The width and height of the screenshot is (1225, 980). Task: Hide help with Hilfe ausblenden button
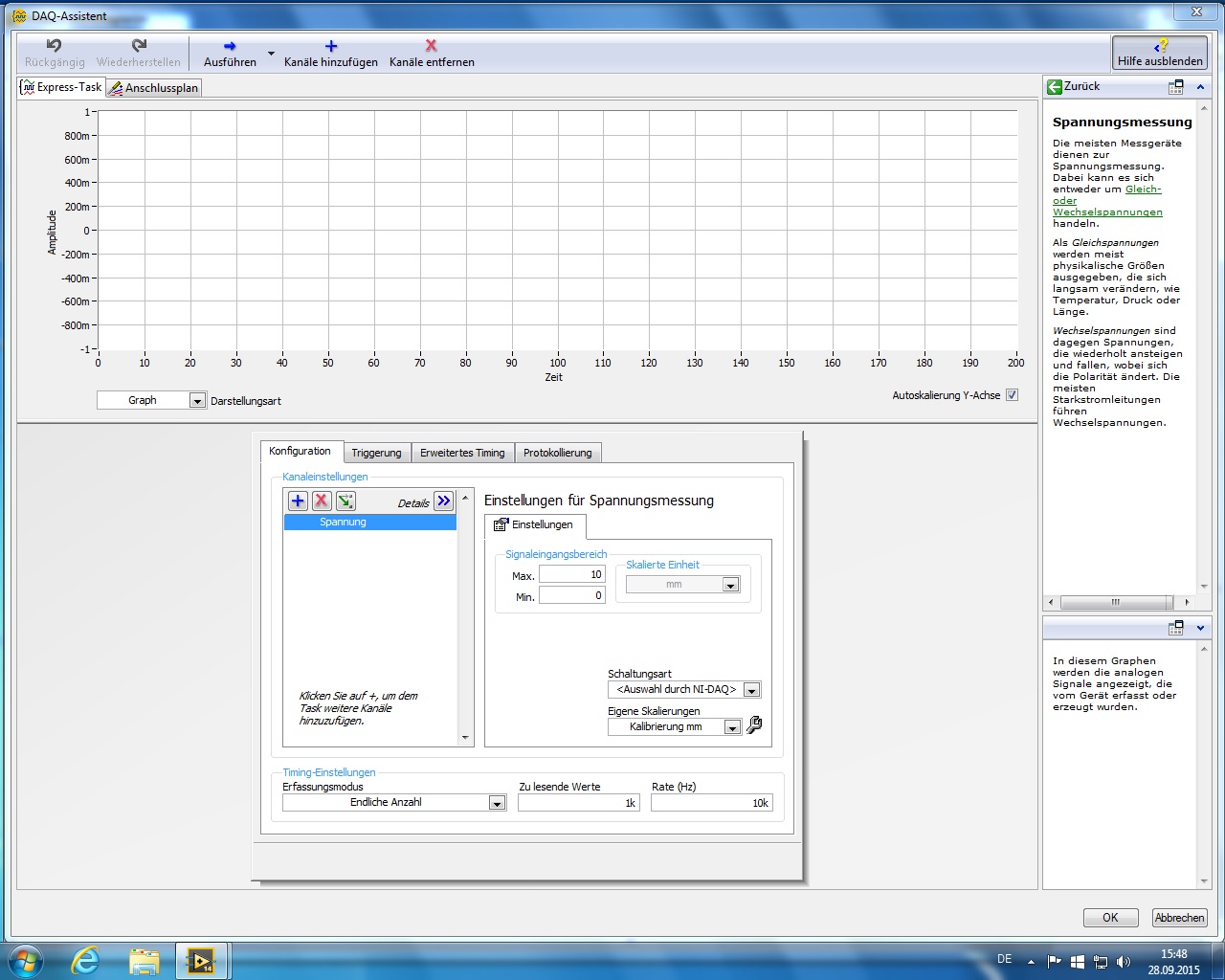coord(1160,53)
